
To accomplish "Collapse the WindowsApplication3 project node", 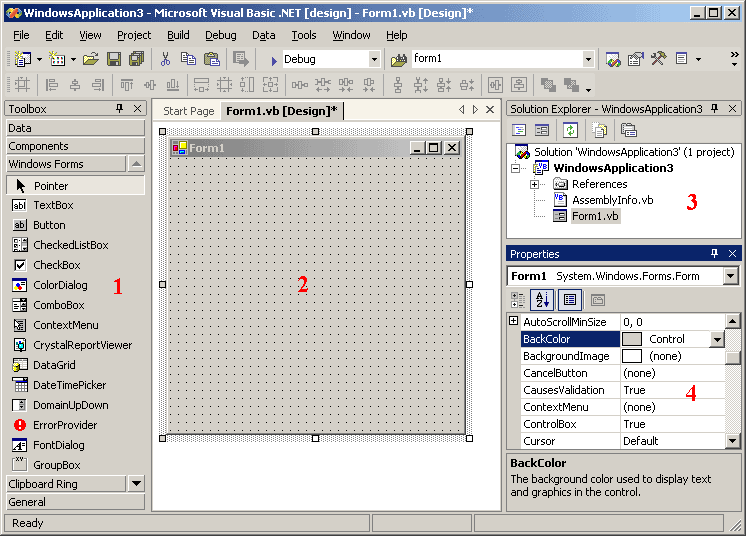I will [x=516, y=168].
